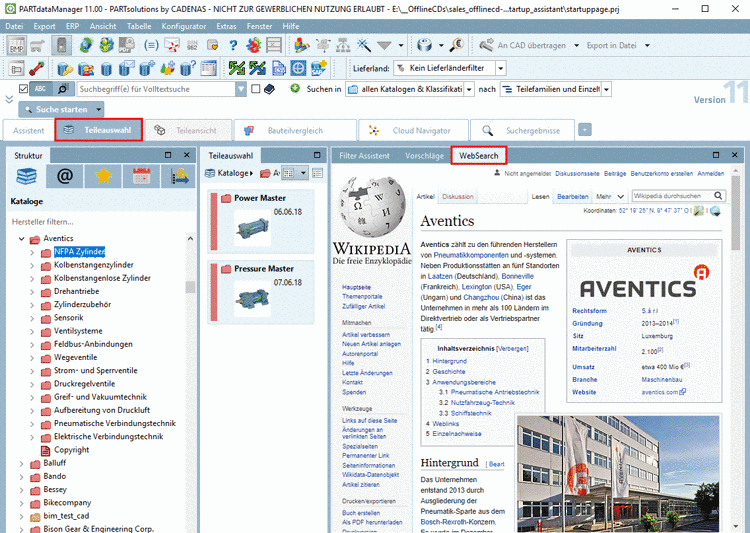
Task: Click the green plus icon beside Suchen in
Action: [295, 89]
